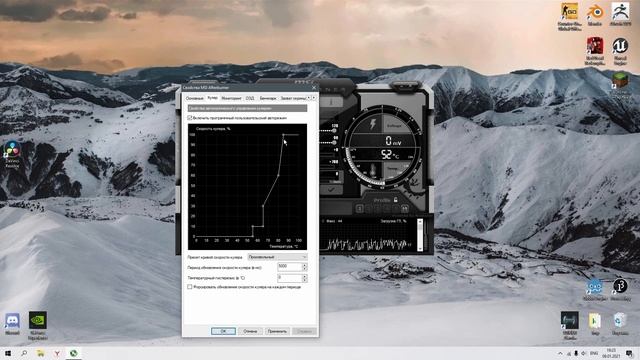This screenshot has height=360, width=640.
Task: Select the fan curve node at 30% speed
Action: click(263, 206)
